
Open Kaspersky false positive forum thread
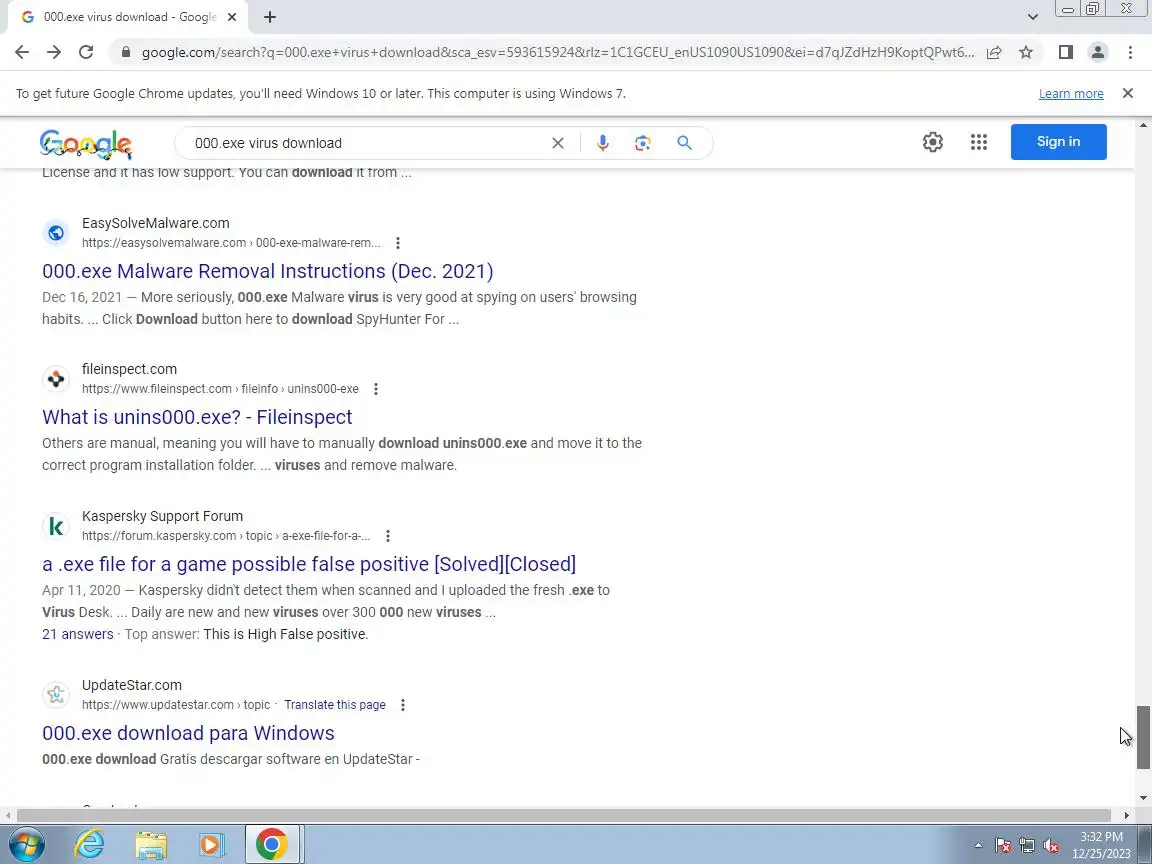[x=309, y=564]
